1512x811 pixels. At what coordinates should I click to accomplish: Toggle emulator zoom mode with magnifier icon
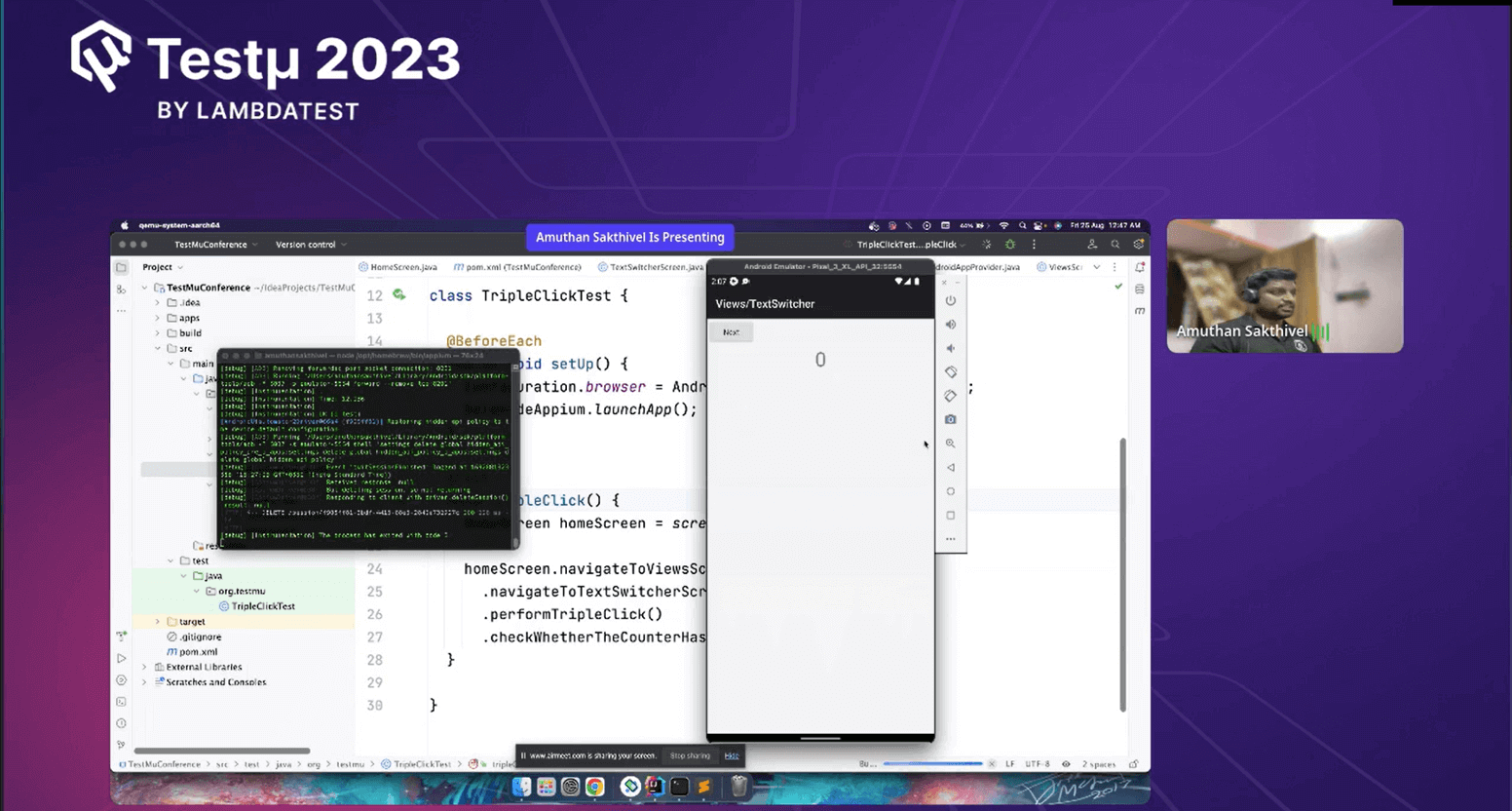951,443
